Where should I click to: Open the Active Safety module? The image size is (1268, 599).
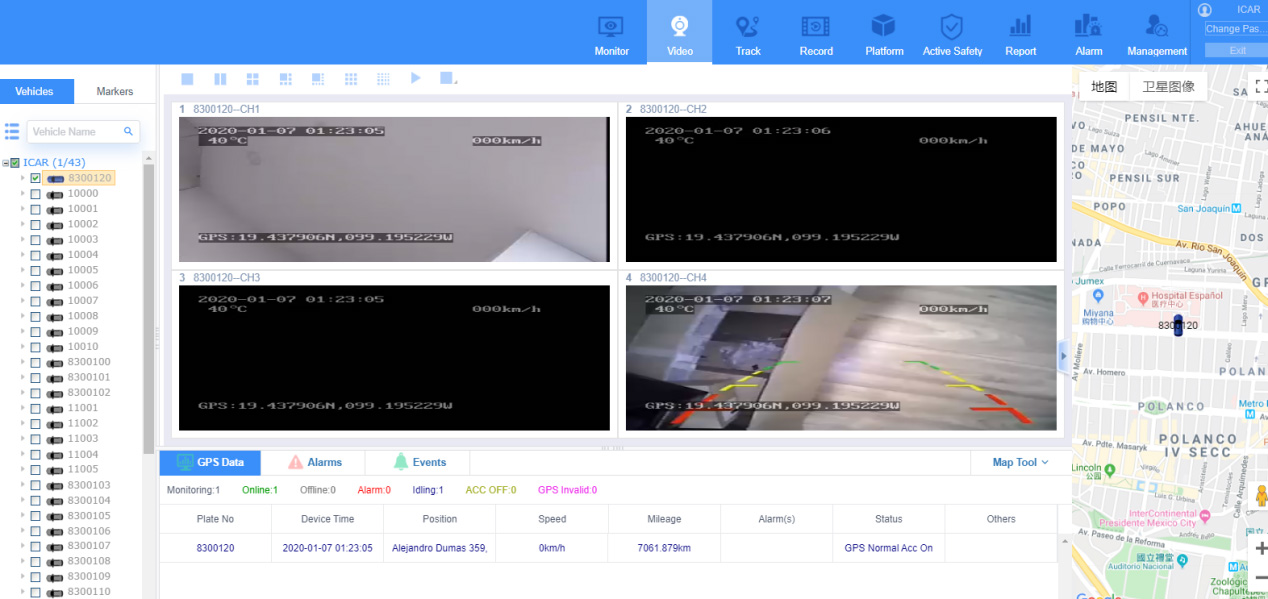(x=952, y=33)
